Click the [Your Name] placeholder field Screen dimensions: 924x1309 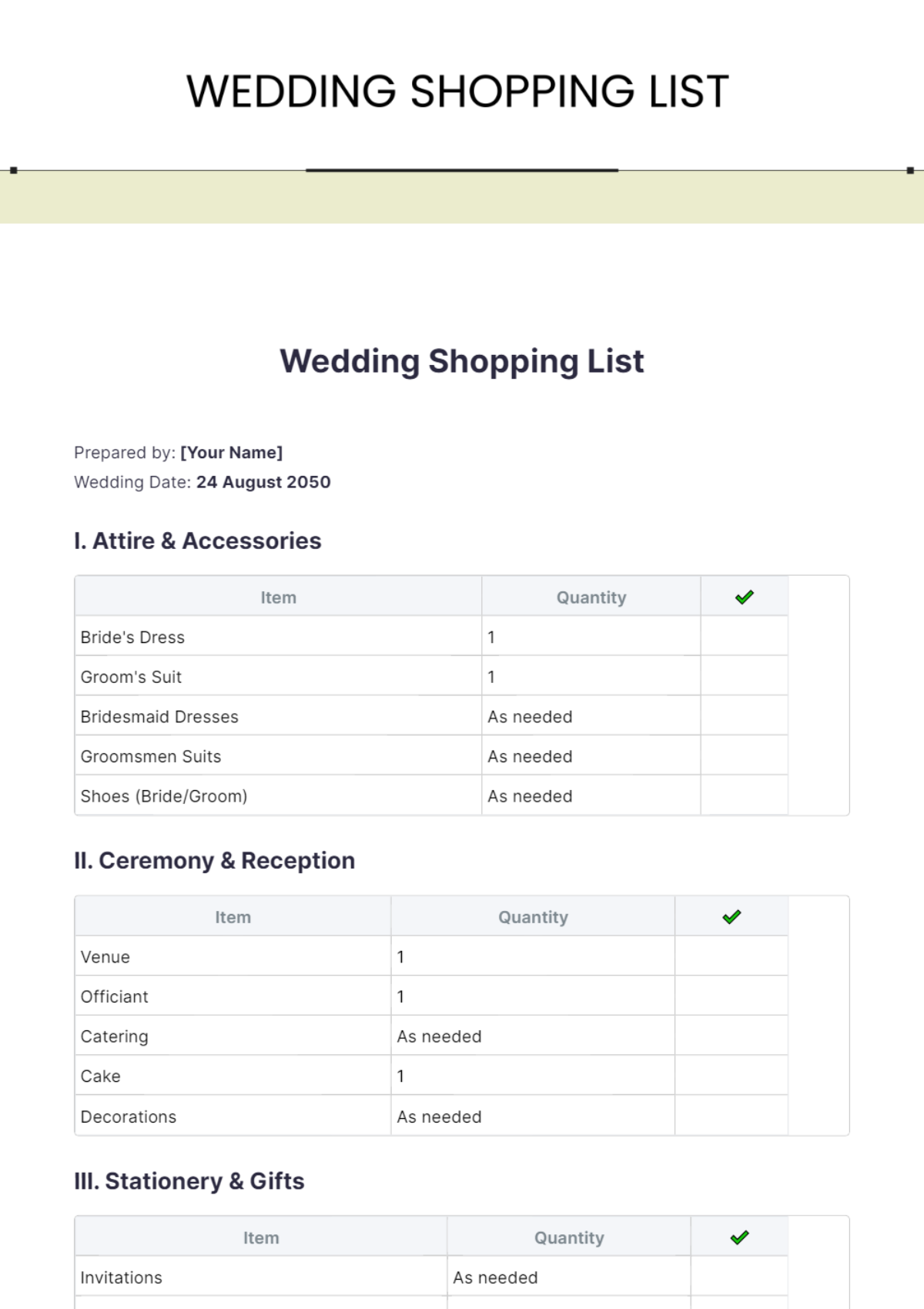point(232,453)
